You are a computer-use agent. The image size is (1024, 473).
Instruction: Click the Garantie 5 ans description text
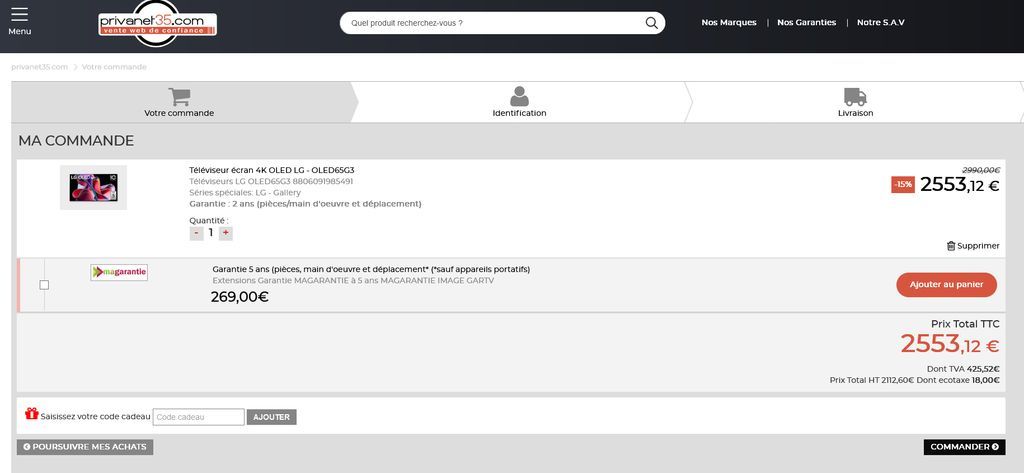pos(371,269)
